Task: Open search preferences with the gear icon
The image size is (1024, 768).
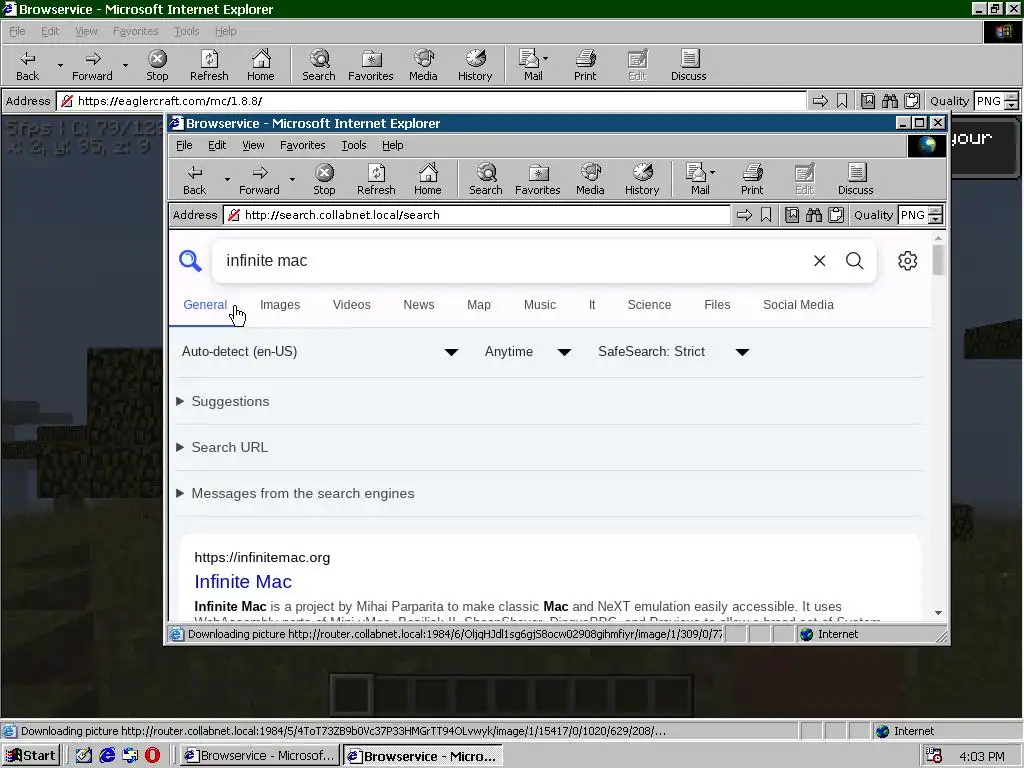Action: (x=907, y=261)
